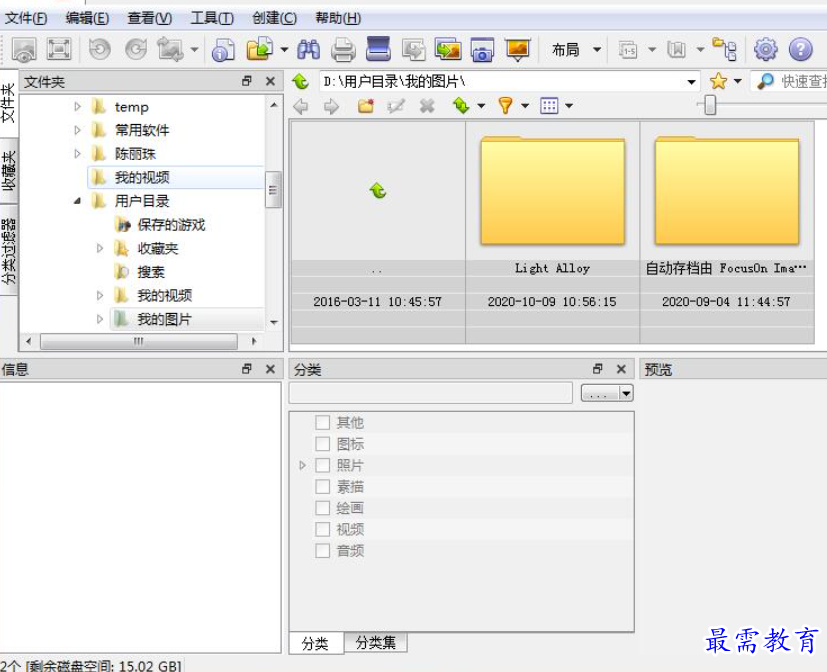Go up one level via green arrow

[x=300, y=81]
